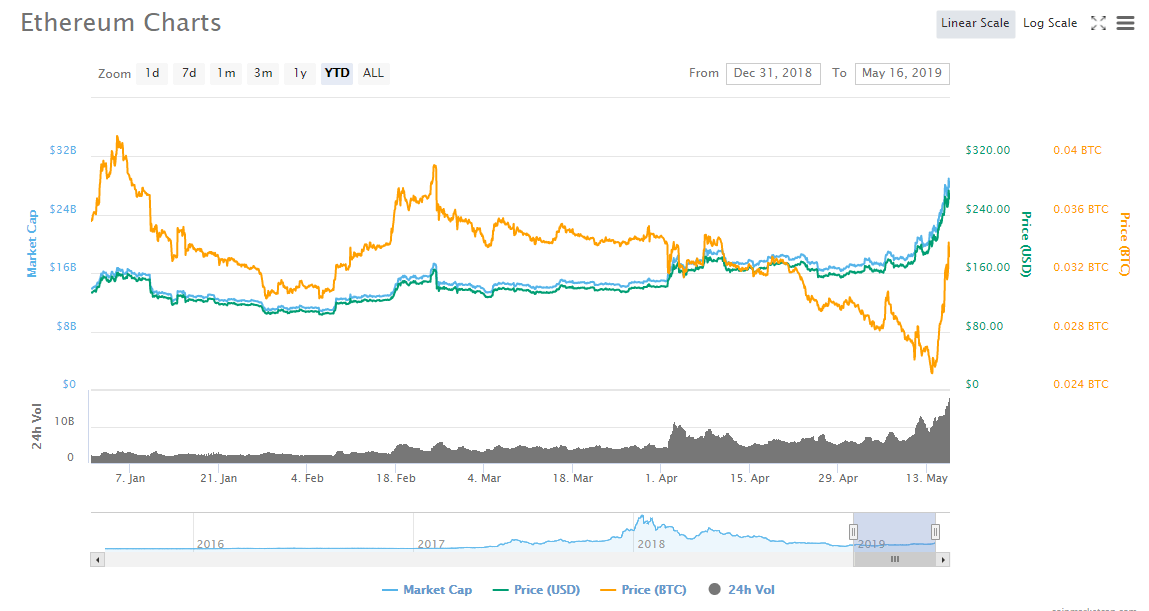Select the 1y zoom preset
The image size is (1149, 611).
point(299,73)
